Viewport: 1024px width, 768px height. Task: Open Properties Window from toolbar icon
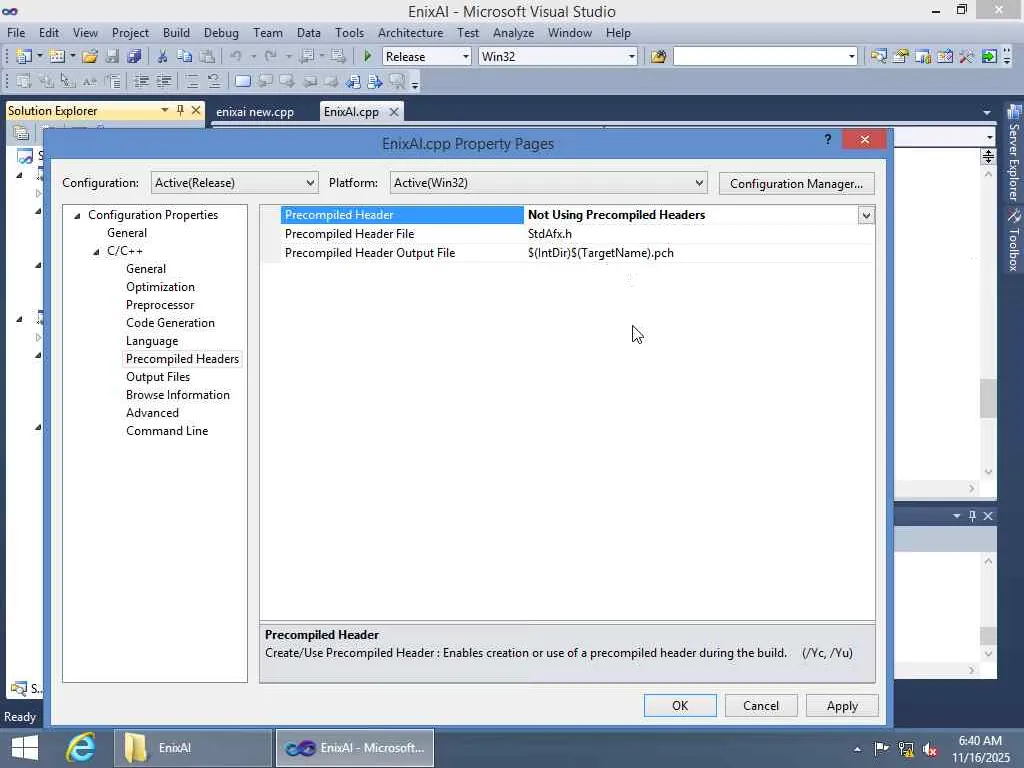(x=901, y=57)
